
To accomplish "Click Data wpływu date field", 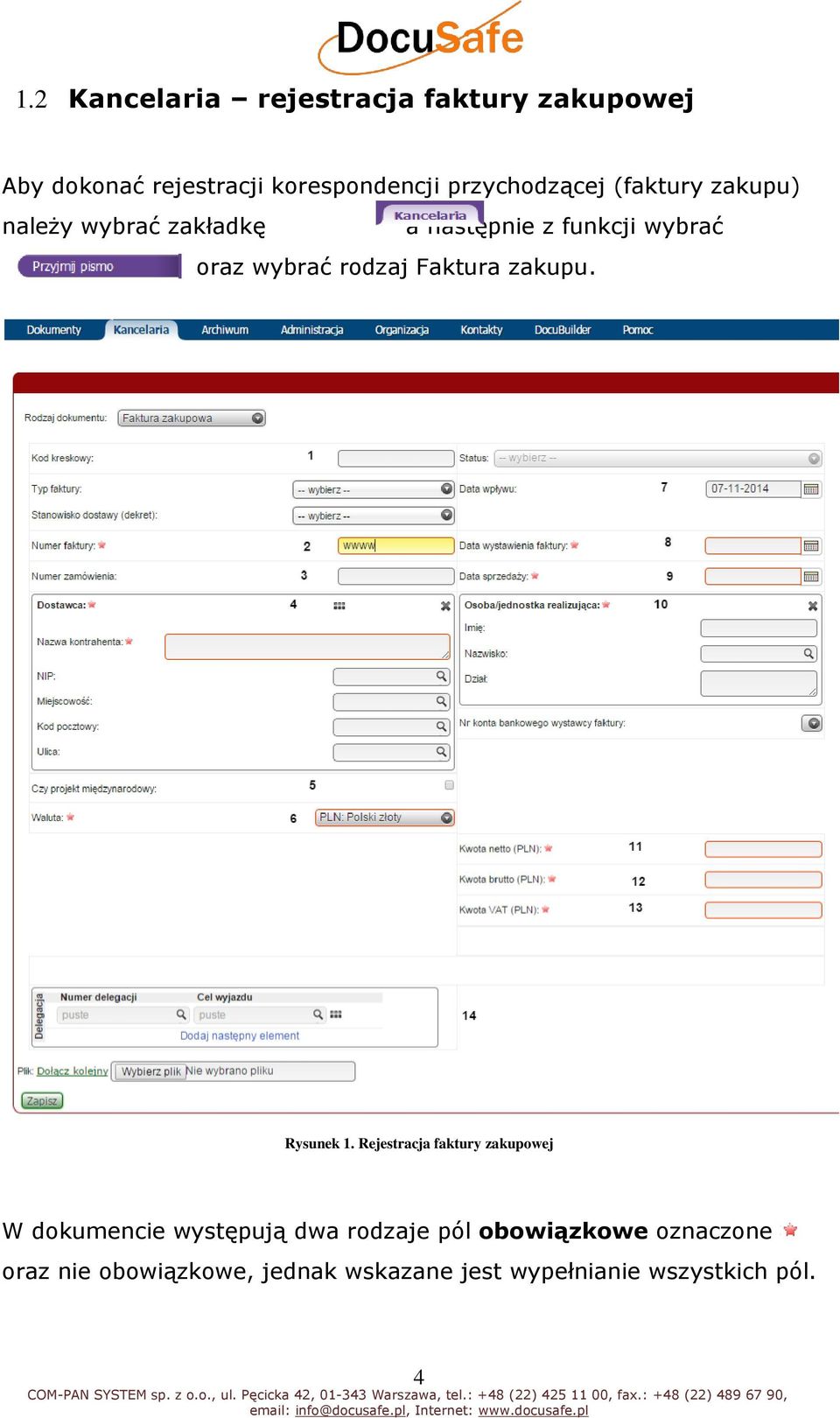I will (x=753, y=489).
